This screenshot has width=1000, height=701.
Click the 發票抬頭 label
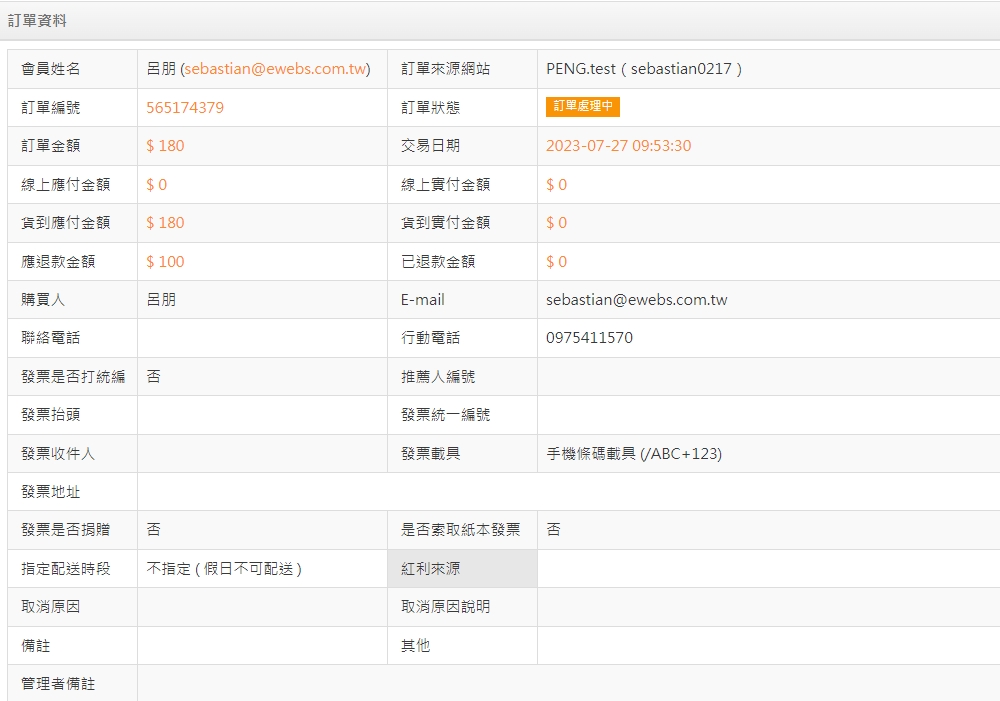coord(51,415)
